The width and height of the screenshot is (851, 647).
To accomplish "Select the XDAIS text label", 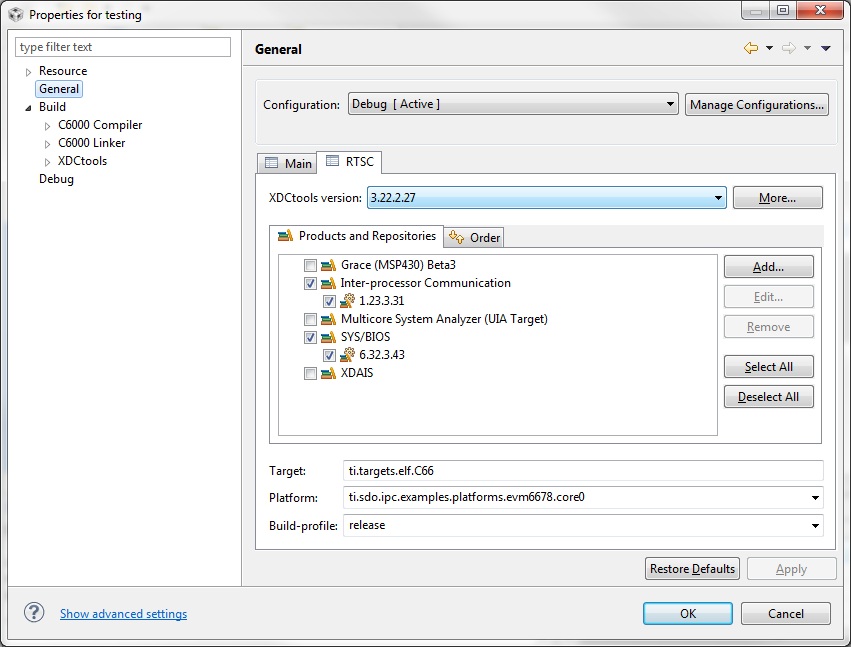I will (x=357, y=373).
